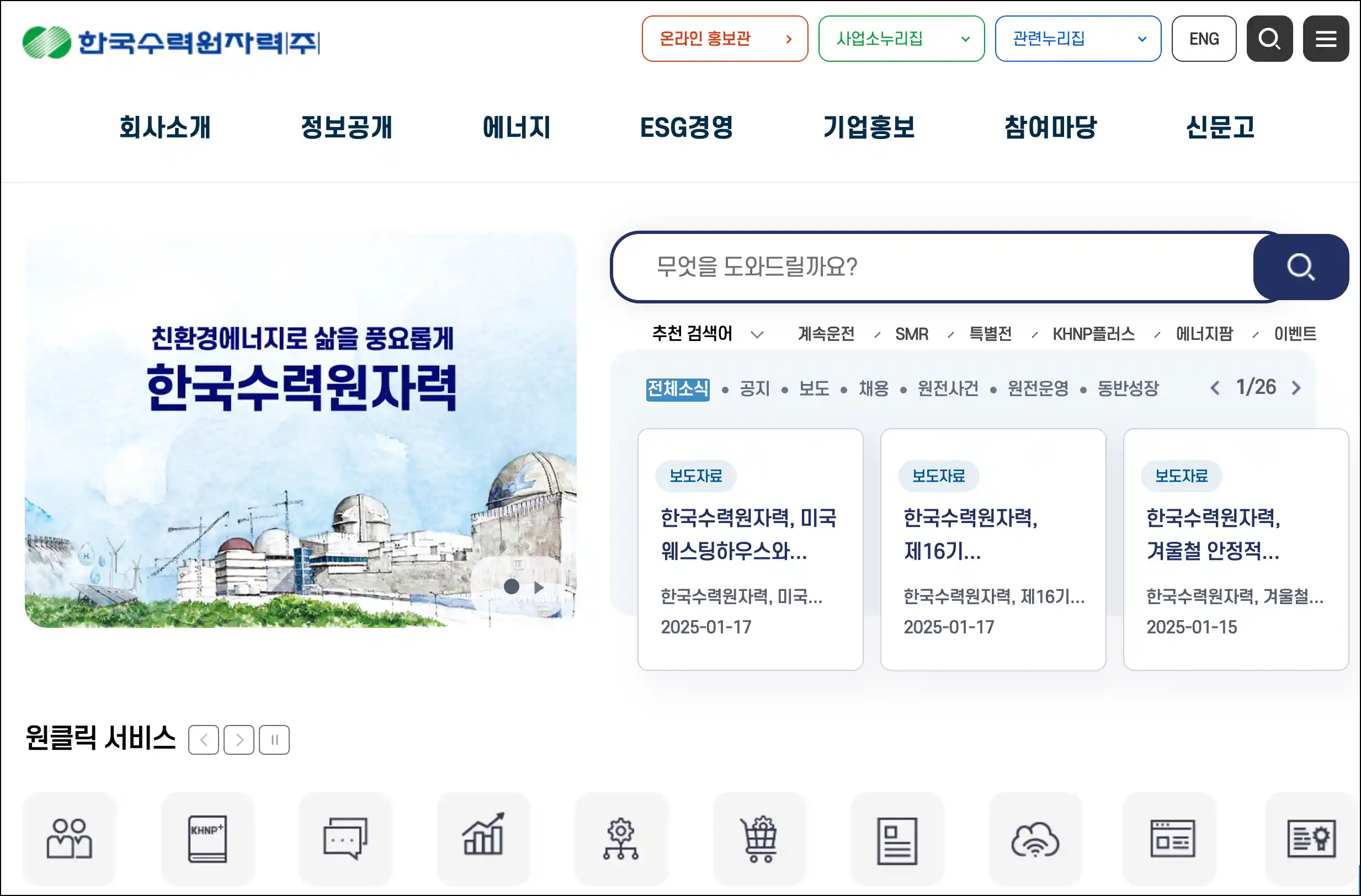1361x896 pixels.
Task: Play the main banner slideshow
Action: pos(539,587)
